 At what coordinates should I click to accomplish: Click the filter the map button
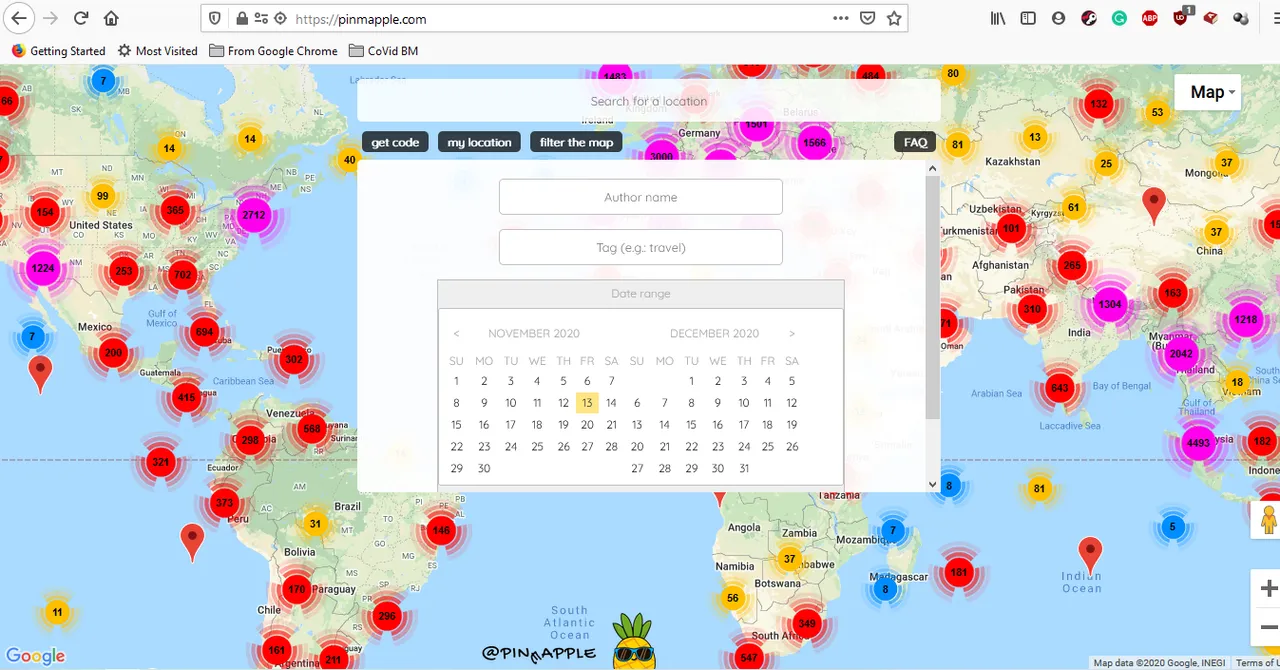tap(576, 142)
